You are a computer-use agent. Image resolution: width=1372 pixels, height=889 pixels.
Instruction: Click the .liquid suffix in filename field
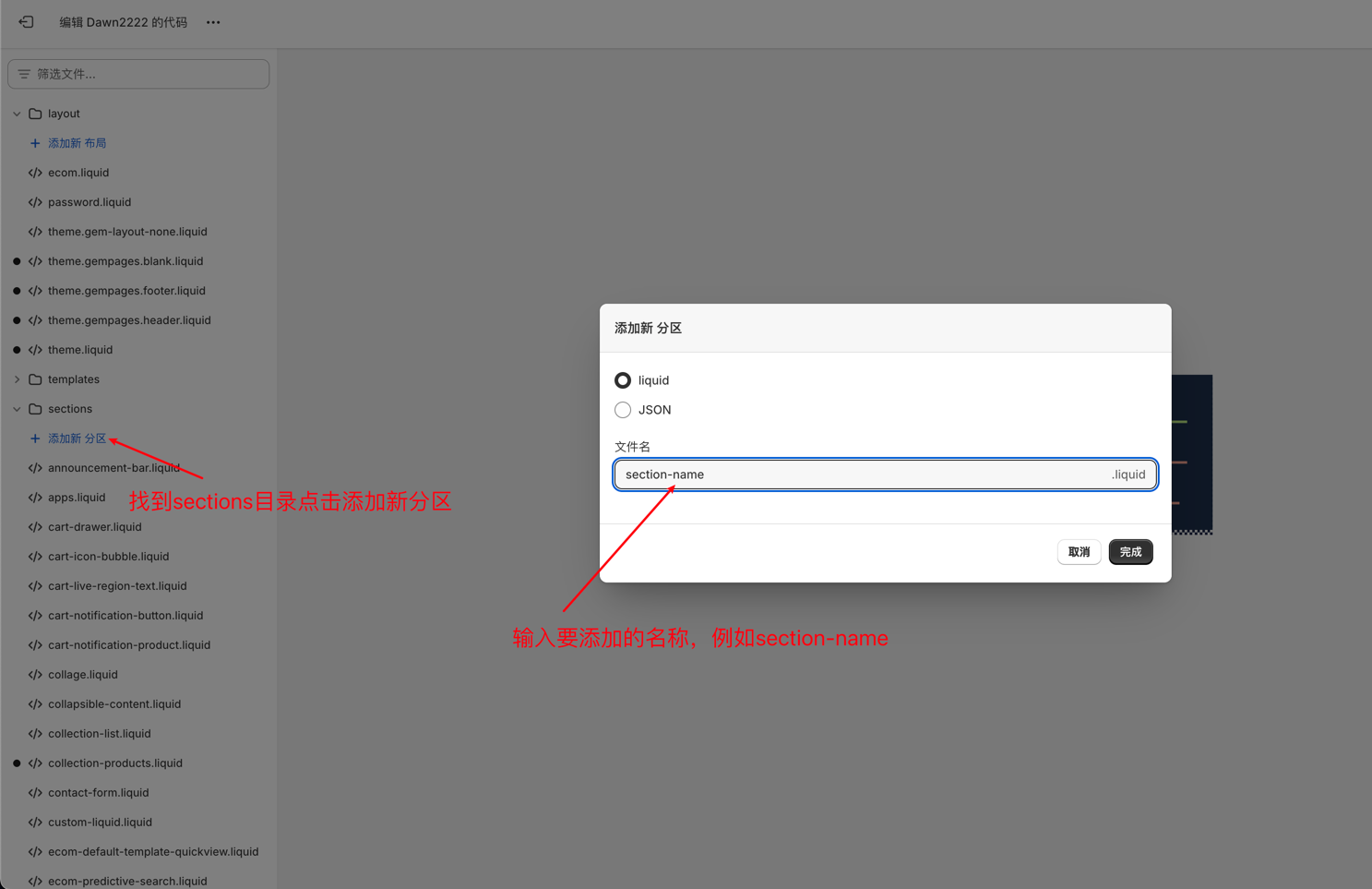[1128, 475]
